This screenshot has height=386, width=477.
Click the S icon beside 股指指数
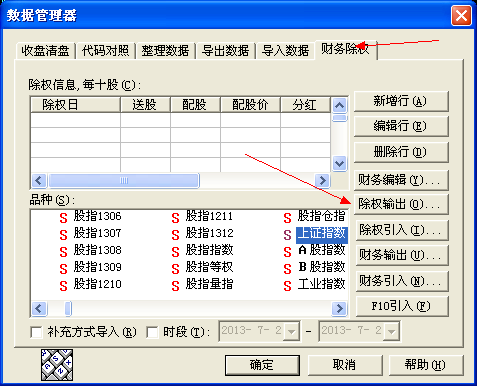[x=175, y=252]
